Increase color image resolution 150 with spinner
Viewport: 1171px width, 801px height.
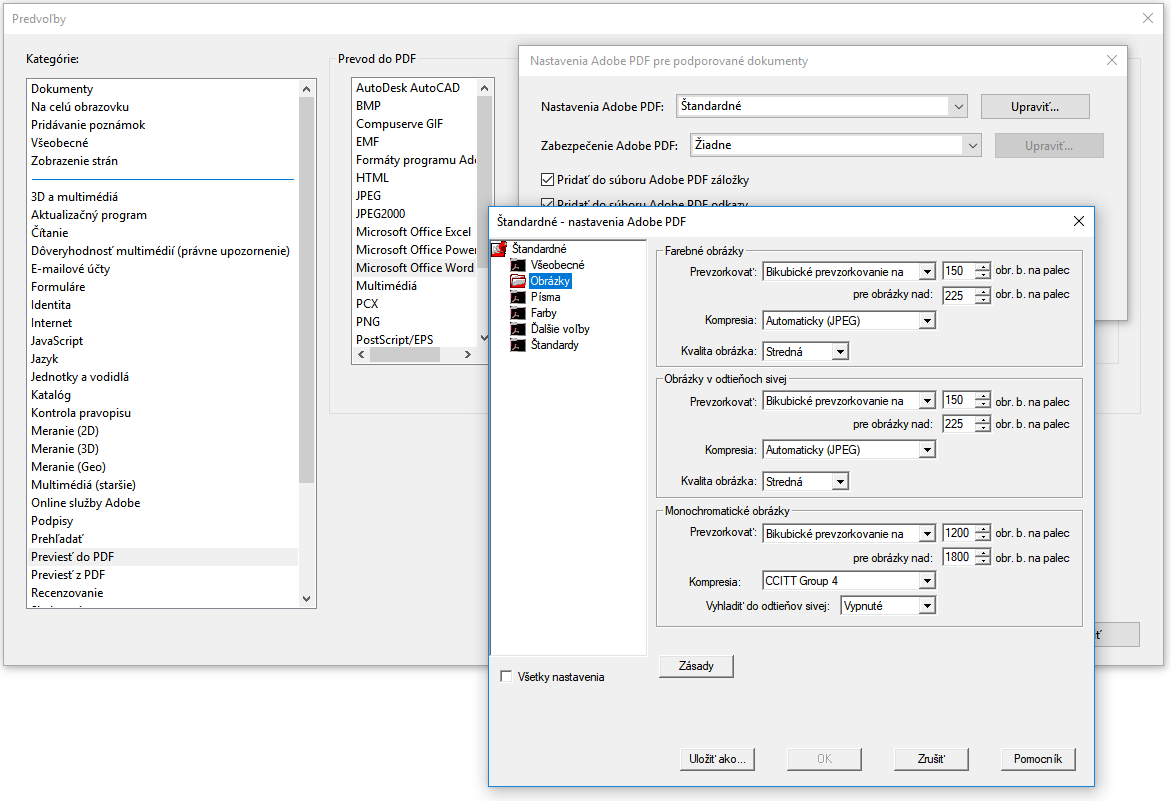tap(983, 267)
